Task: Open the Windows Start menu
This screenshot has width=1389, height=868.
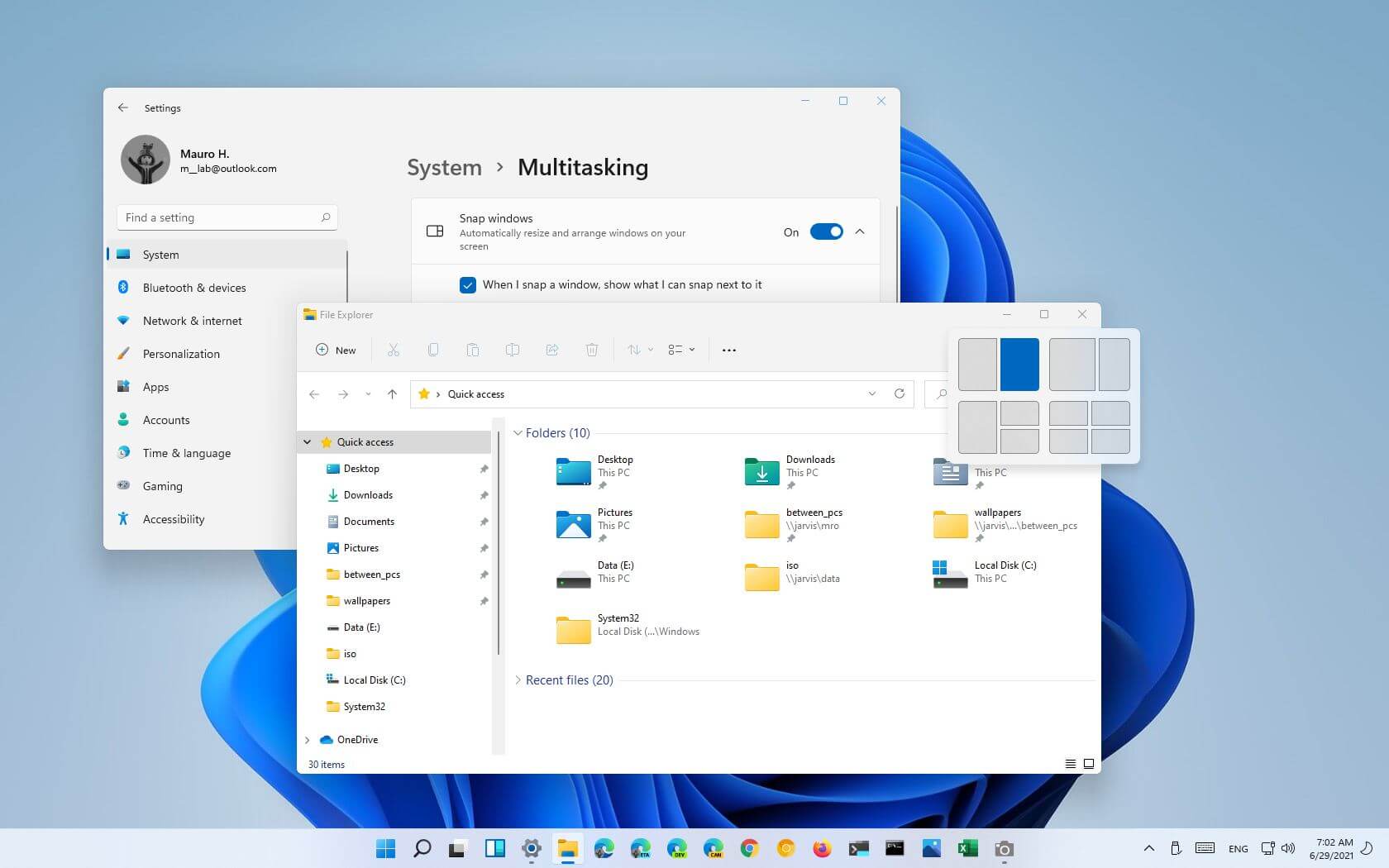Action: point(385,848)
